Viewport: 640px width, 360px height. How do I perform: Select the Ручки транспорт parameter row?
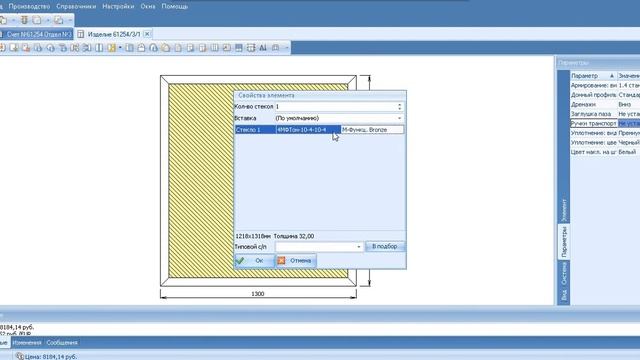point(605,123)
